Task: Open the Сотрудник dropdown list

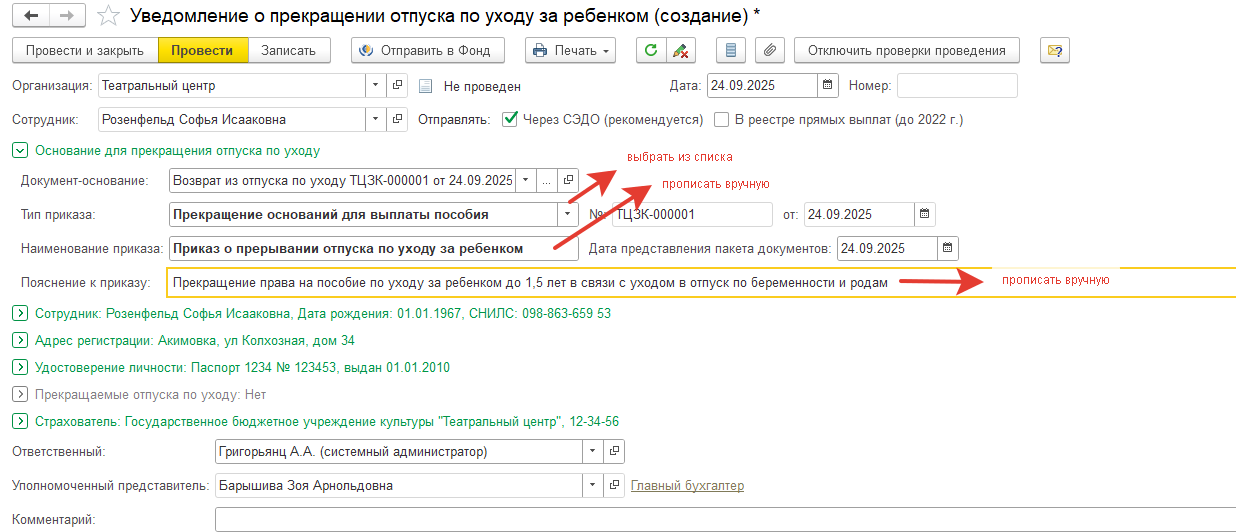Action: (x=375, y=120)
